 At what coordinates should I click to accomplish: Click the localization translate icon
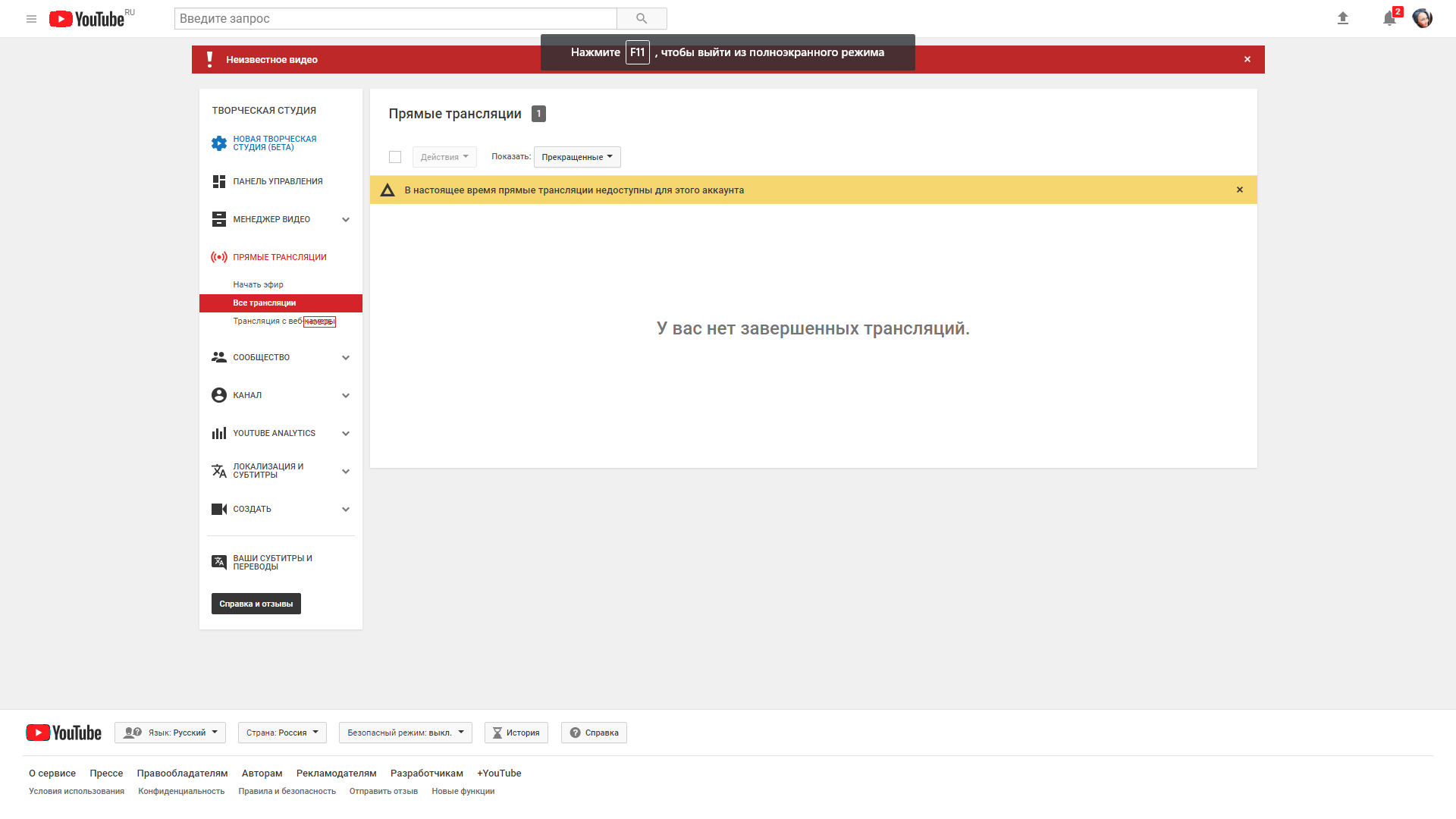pyautogui.click(x=219, y=471)
